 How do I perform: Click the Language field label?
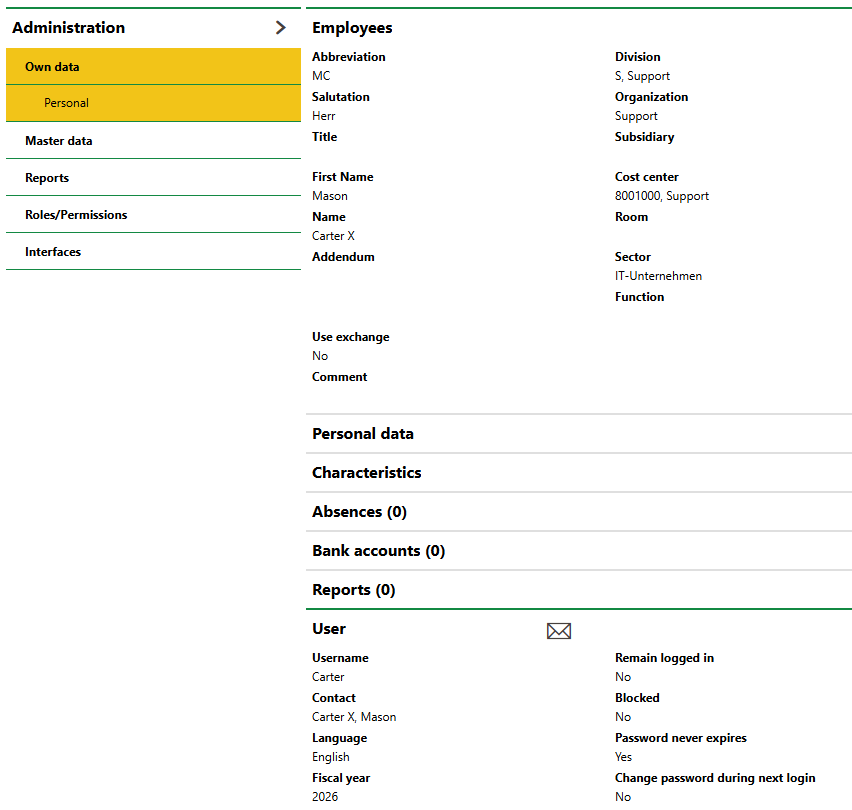click(x=339, y=738)
